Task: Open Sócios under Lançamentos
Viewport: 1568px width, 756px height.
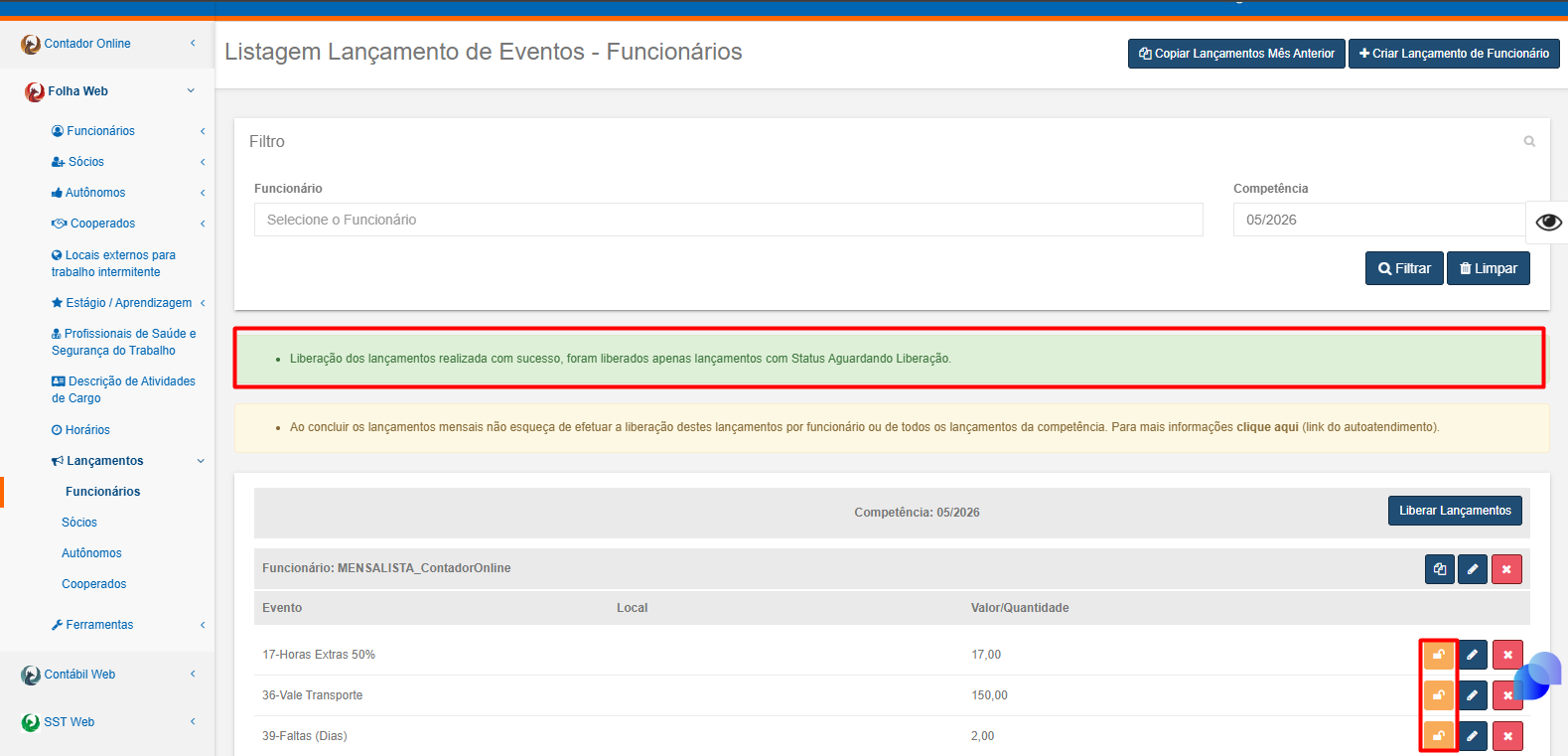Action: click(79, 523)
